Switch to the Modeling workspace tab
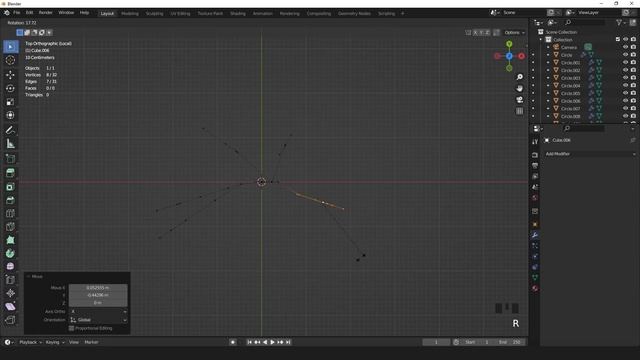Viewport: 640px width, 360px height. [x=130, y=13]
